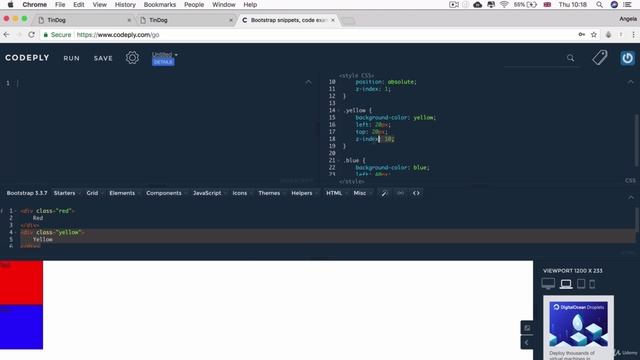640x360 pixels.
Task: Click the DigitalOcean Droplets ad image
Action: [x=578, y=324]
